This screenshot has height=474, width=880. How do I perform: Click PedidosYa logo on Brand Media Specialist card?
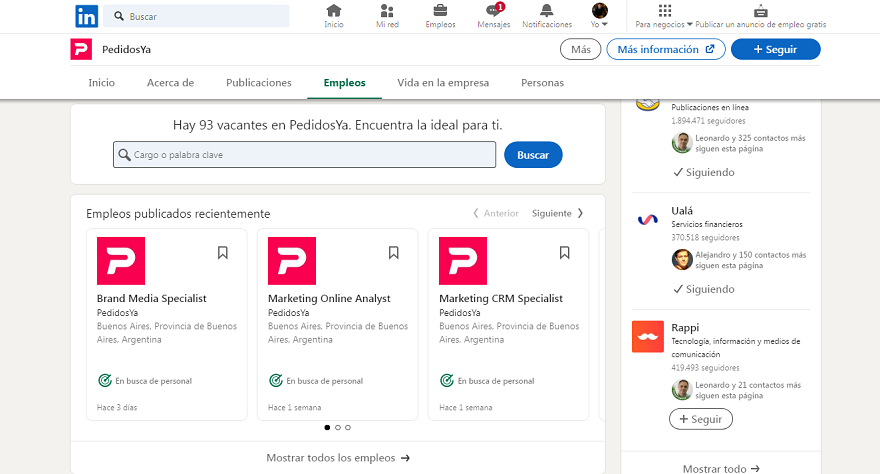[x=121, y=261]
